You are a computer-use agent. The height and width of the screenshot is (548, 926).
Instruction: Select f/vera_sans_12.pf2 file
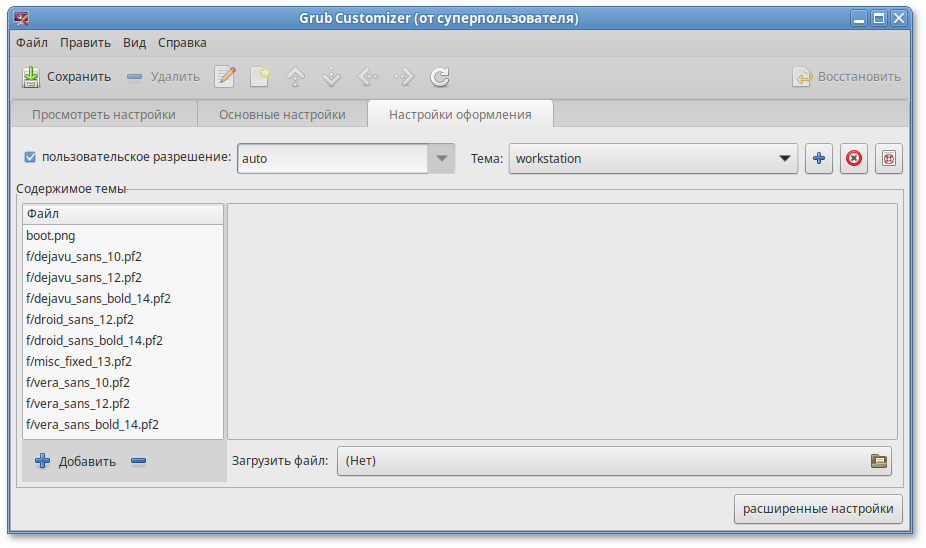[x=123, y=403]
